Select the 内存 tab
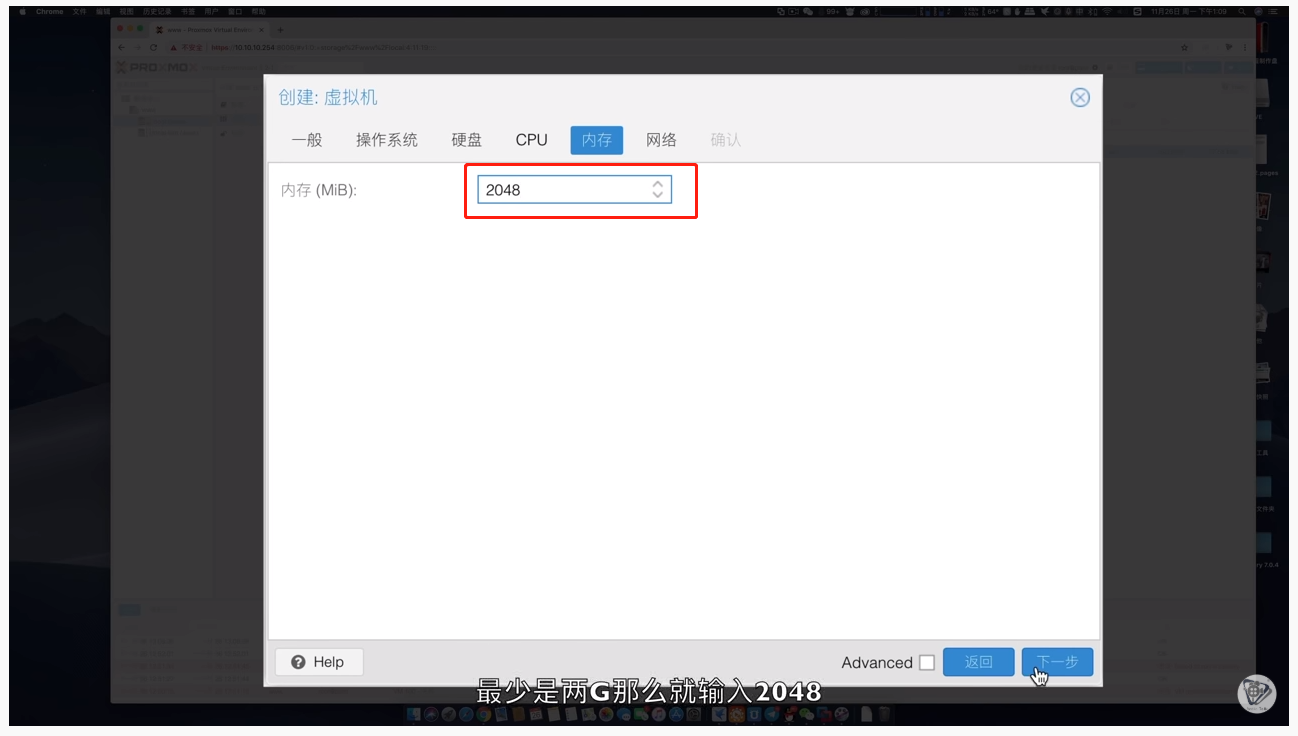 597,140
